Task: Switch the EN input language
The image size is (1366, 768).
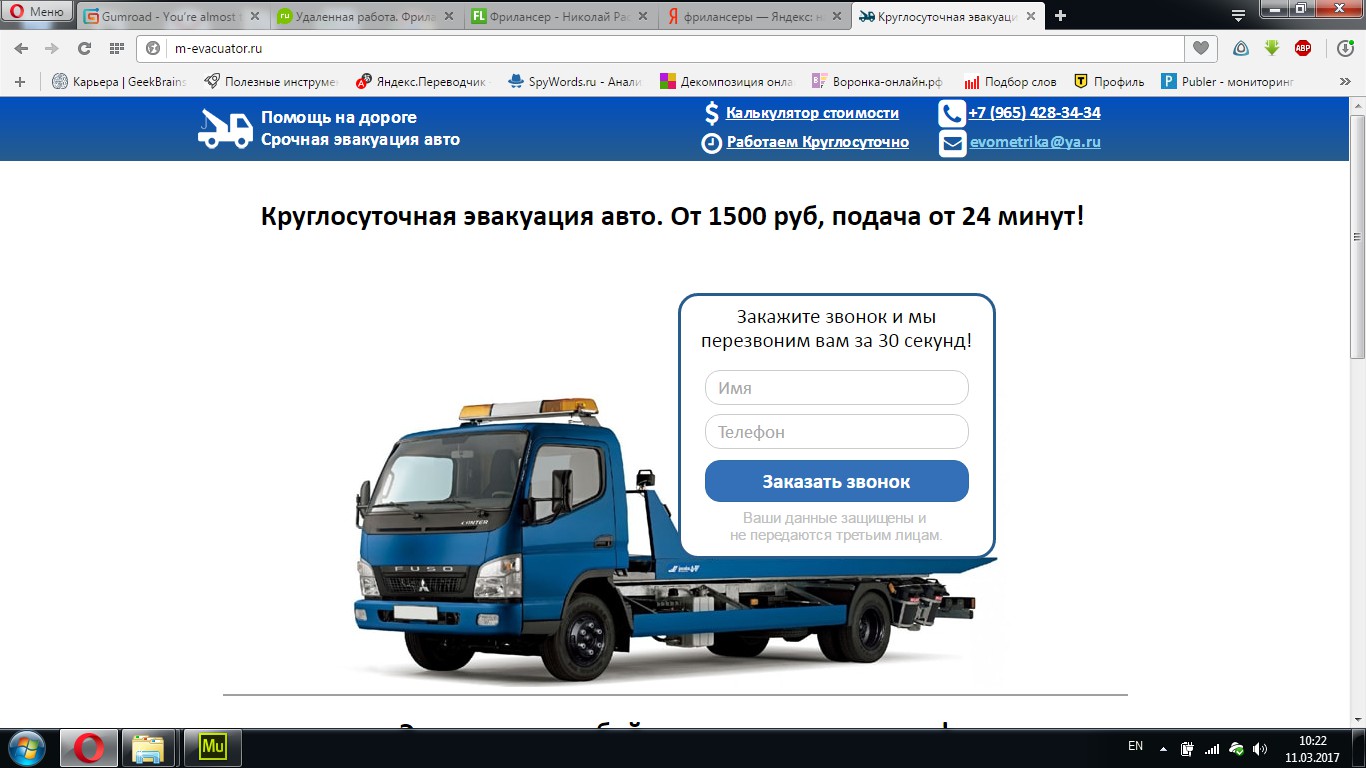Action: tap(1135, 746)
